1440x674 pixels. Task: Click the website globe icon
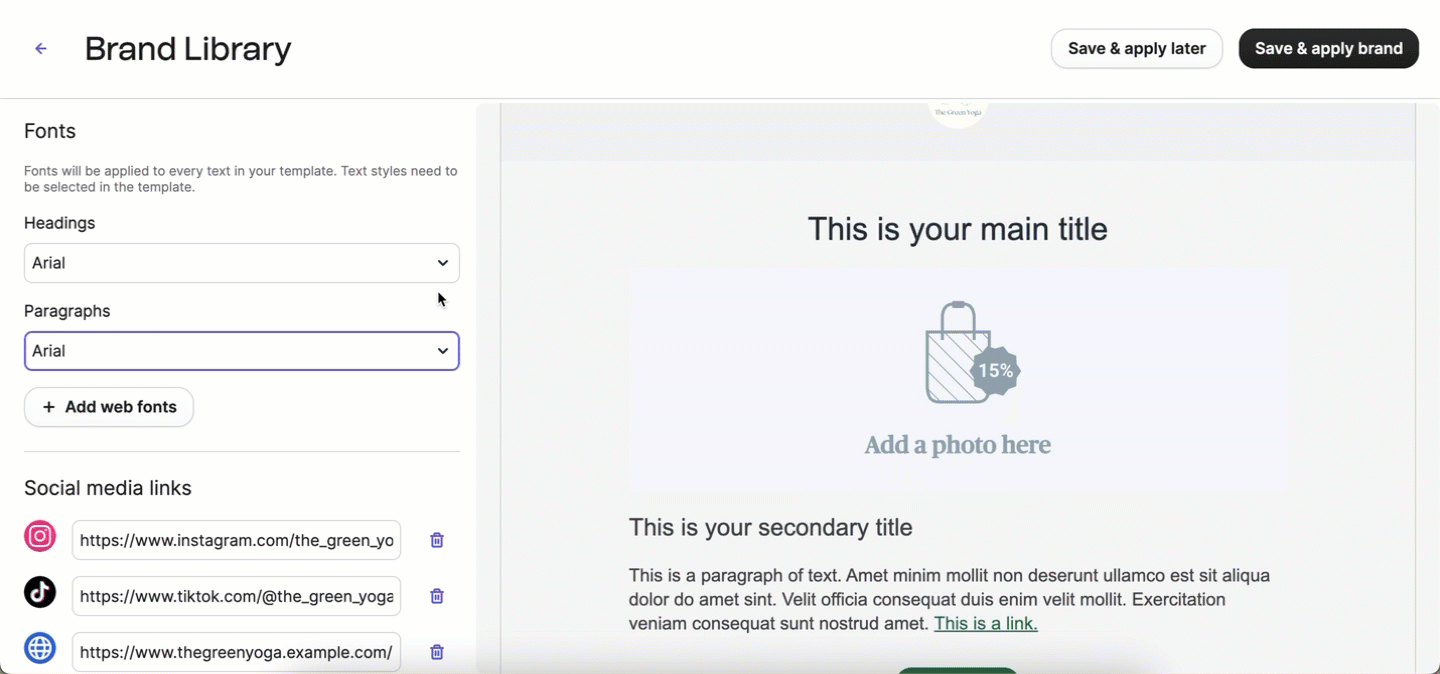click(x=40, y=649)
